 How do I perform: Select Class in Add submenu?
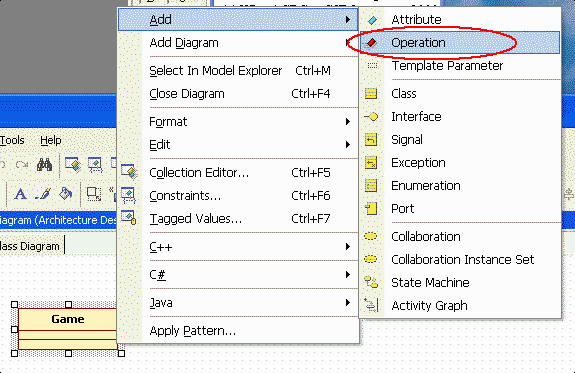click(460, 94)
